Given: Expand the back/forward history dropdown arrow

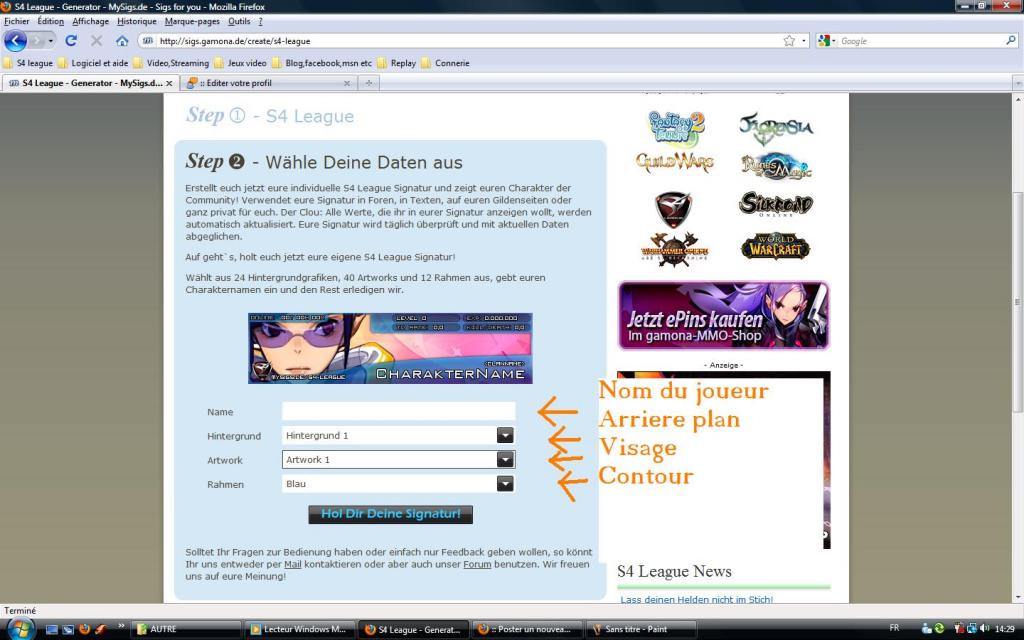Looking at the screenshot, I should tap(50, 40).
